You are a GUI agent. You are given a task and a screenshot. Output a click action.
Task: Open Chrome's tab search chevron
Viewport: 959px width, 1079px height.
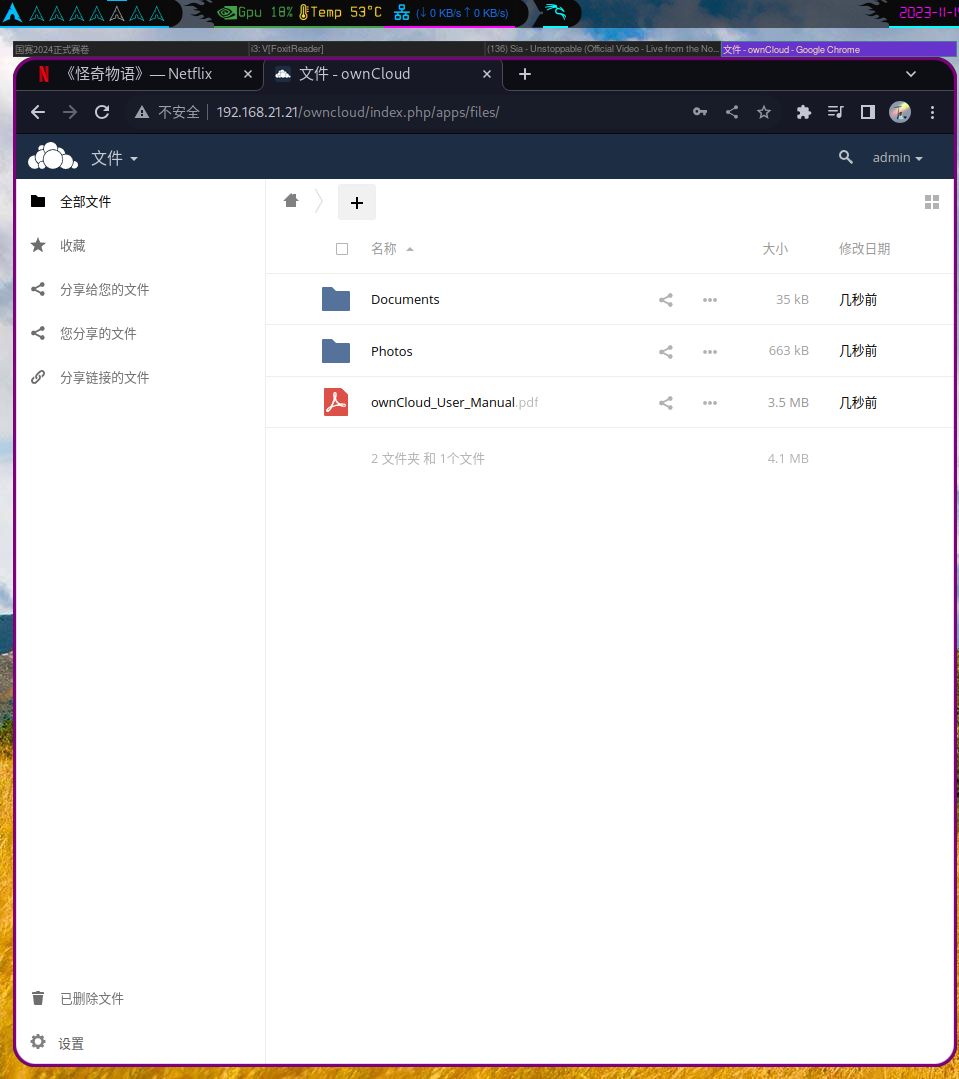(911, 73)
